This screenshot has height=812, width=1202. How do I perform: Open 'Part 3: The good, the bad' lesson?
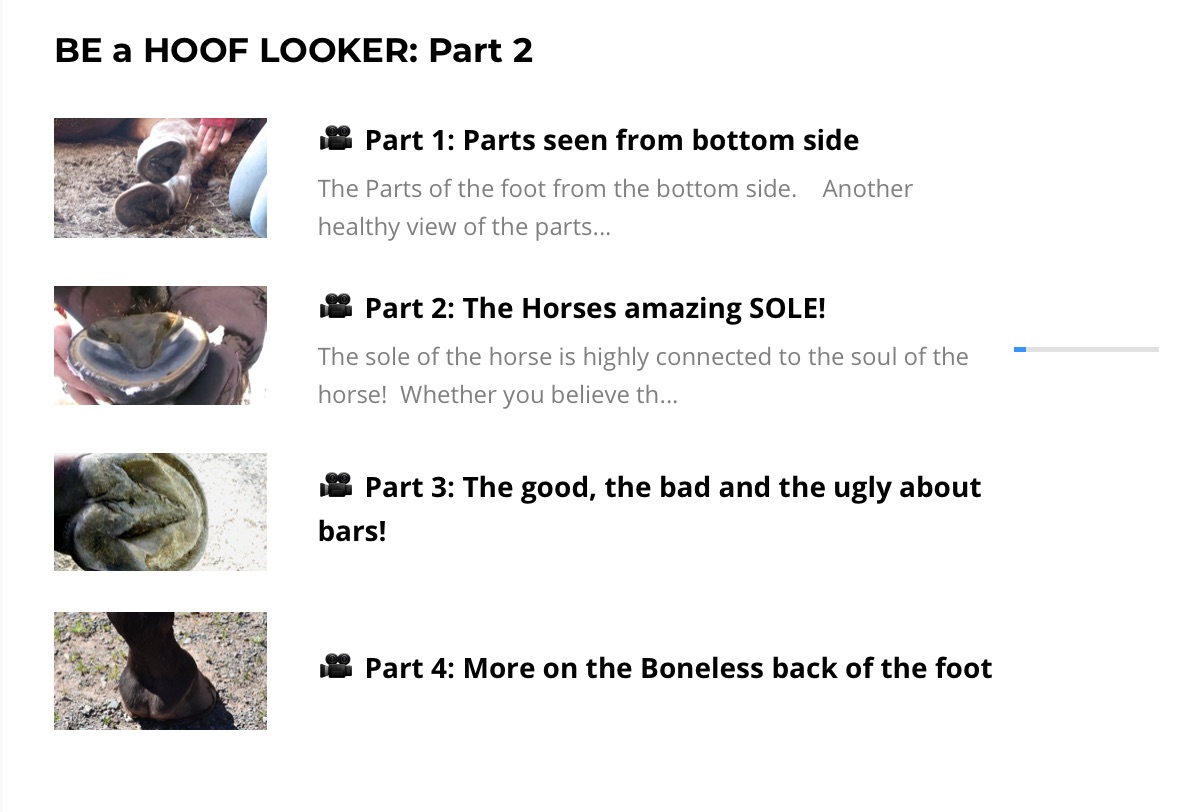tap(650, 508)
